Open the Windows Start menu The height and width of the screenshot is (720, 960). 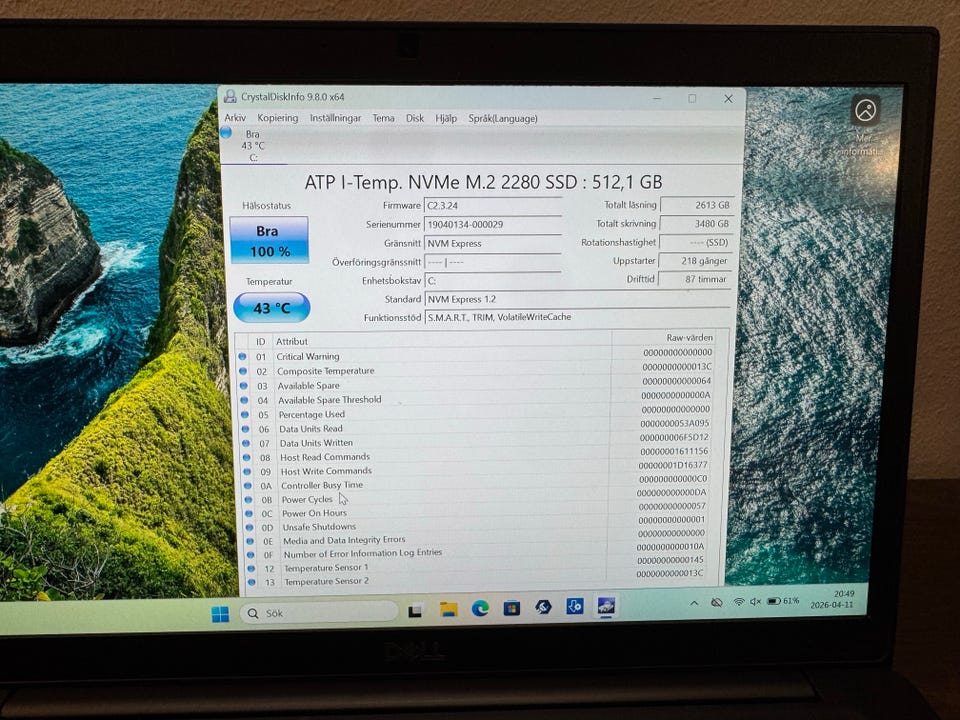(220, 614)
